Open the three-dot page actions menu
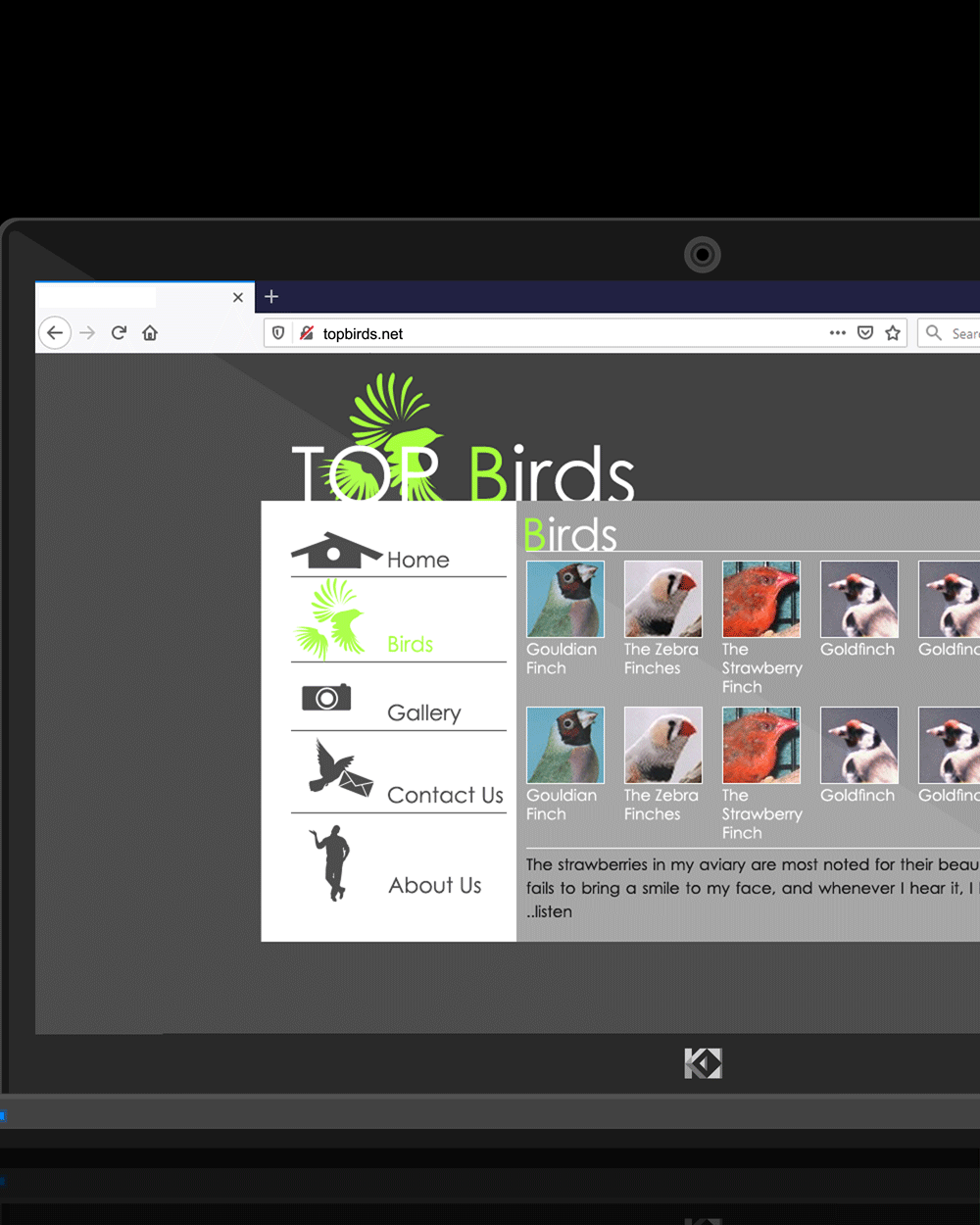 837,333
